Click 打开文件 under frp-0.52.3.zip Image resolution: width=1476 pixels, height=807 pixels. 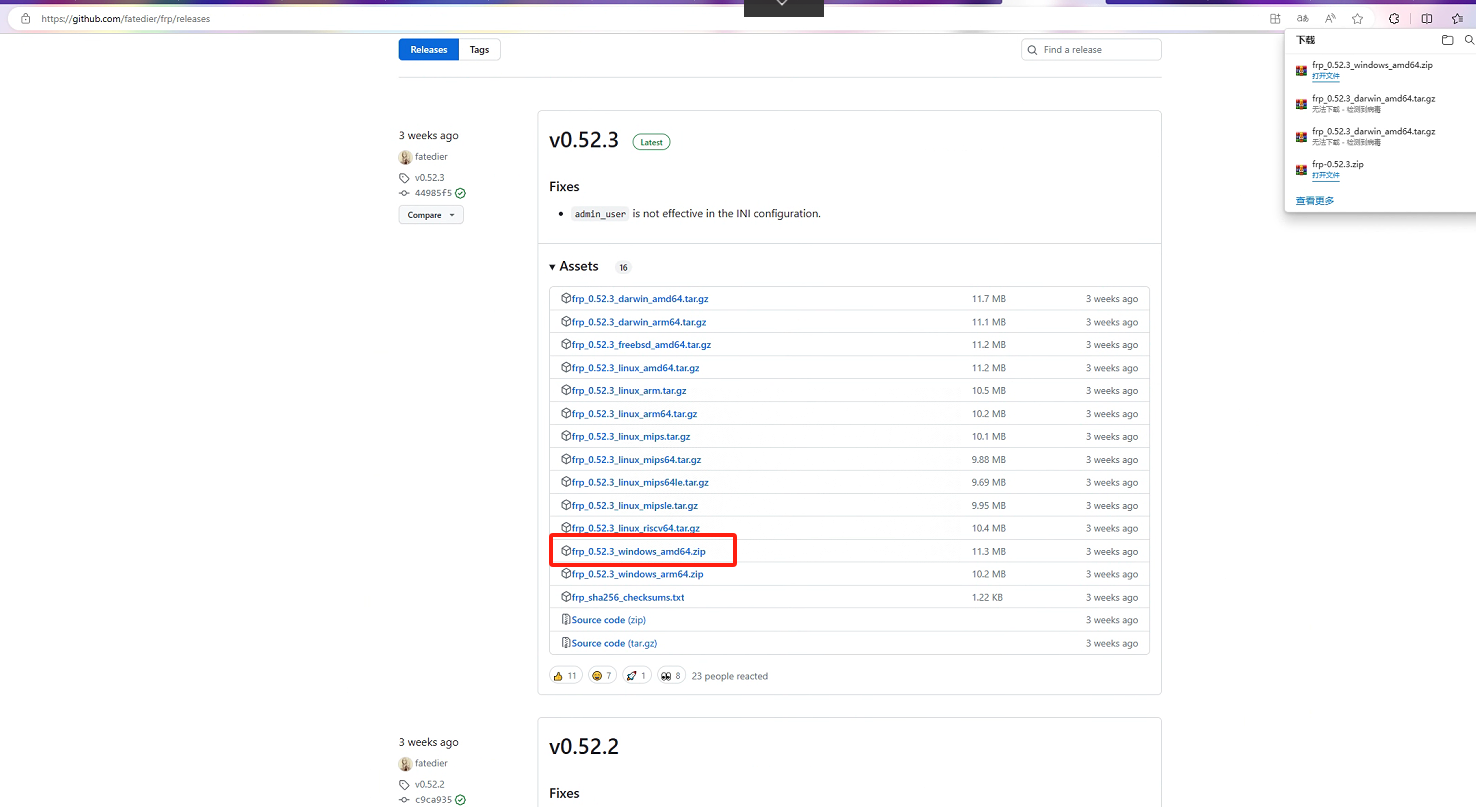[x=1326, y=175]
